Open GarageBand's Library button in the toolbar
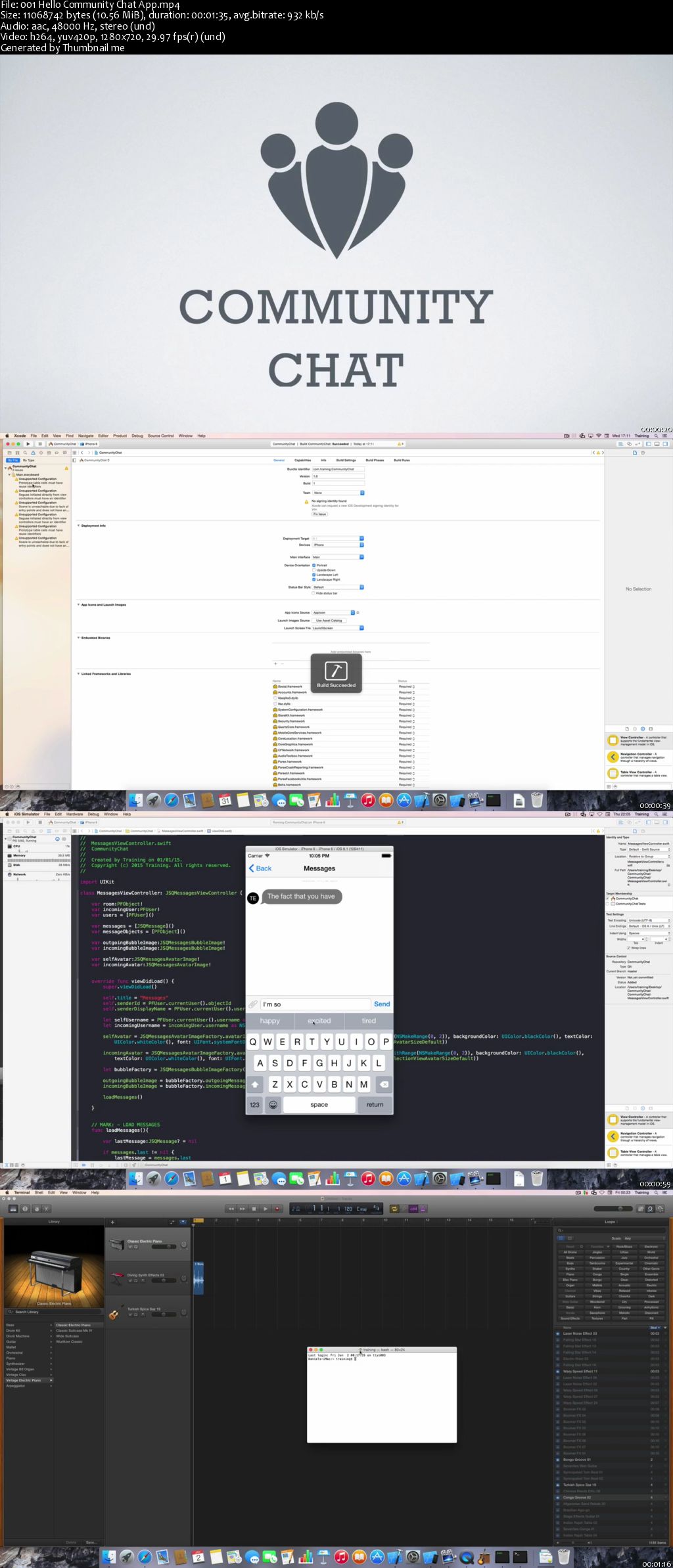The image size is (673, 1568). click(12, 1209)
